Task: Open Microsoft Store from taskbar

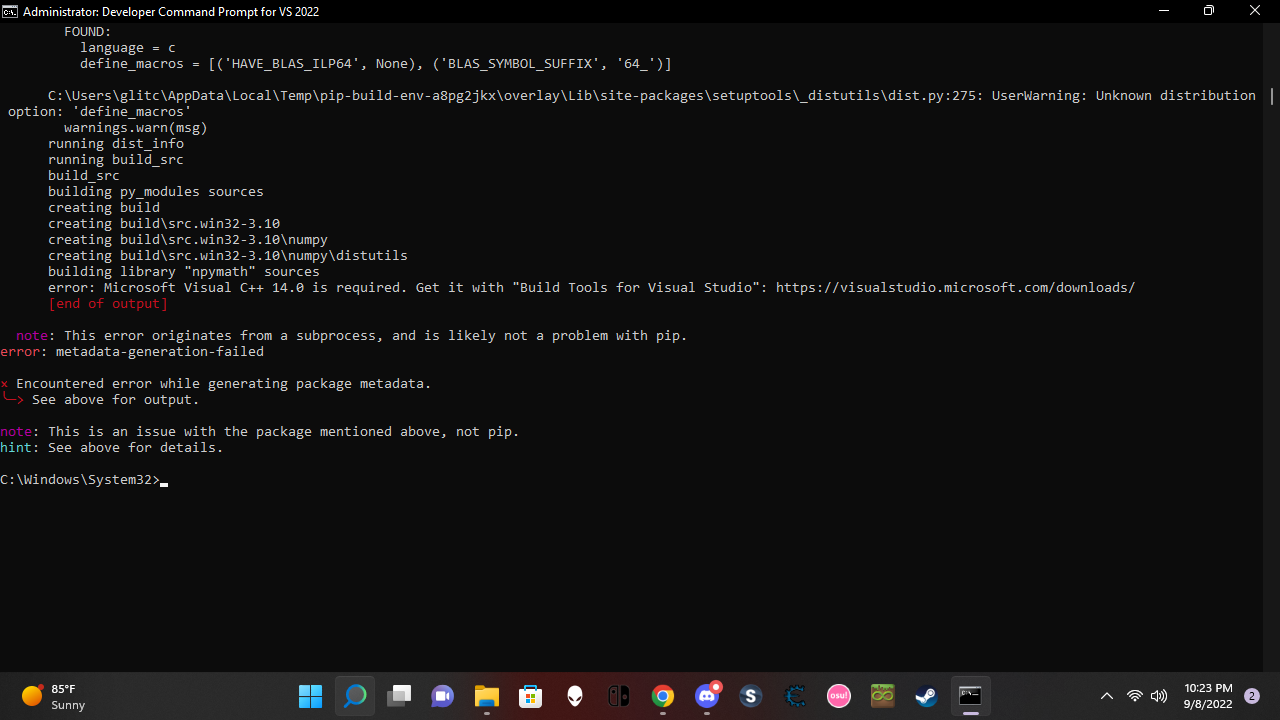Action: (x=531, y=696)
